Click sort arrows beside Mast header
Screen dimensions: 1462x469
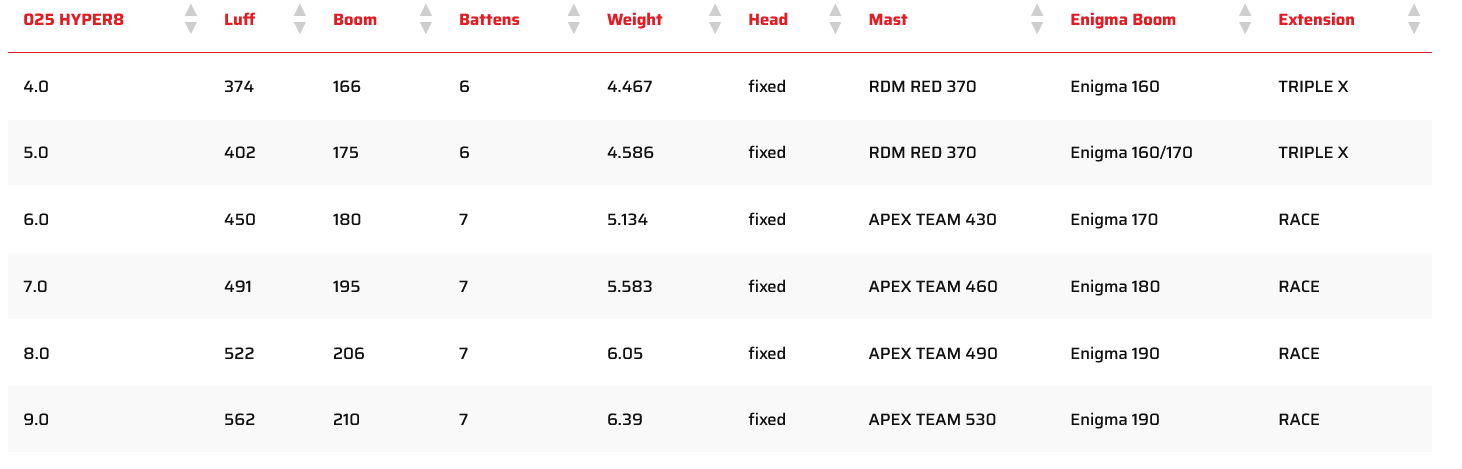tap(1037, 19)
